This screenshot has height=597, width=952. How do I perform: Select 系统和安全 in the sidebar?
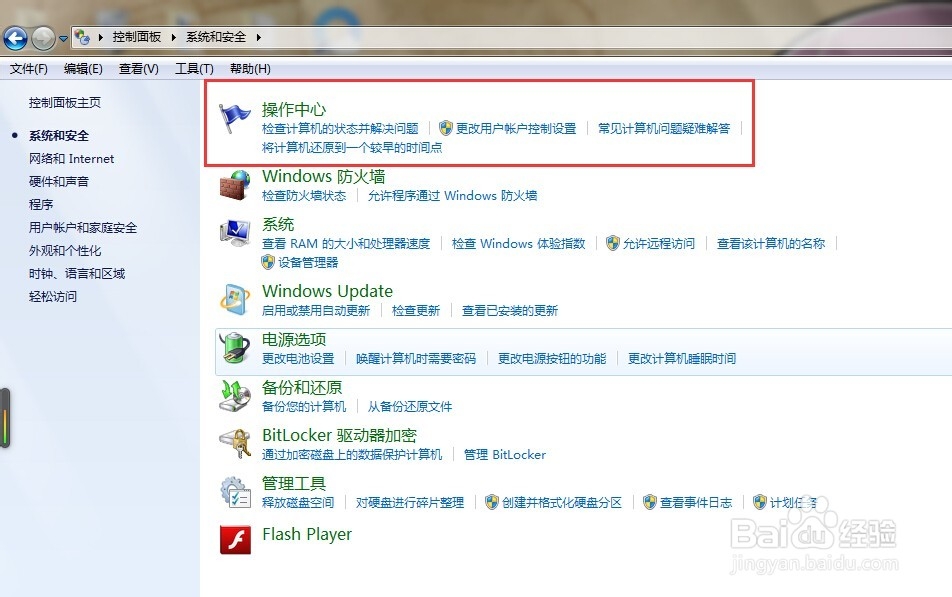click(x=59, y=135)
